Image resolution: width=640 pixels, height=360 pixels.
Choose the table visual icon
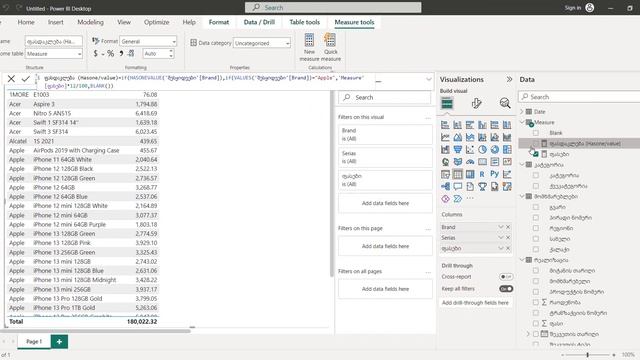458,174
